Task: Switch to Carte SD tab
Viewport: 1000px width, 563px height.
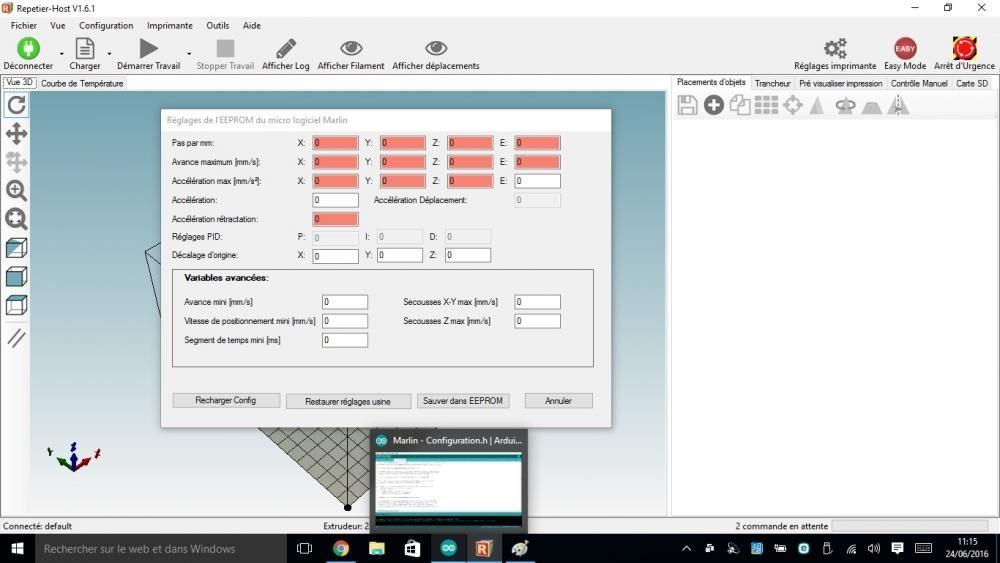Action: tap(972, 84)
